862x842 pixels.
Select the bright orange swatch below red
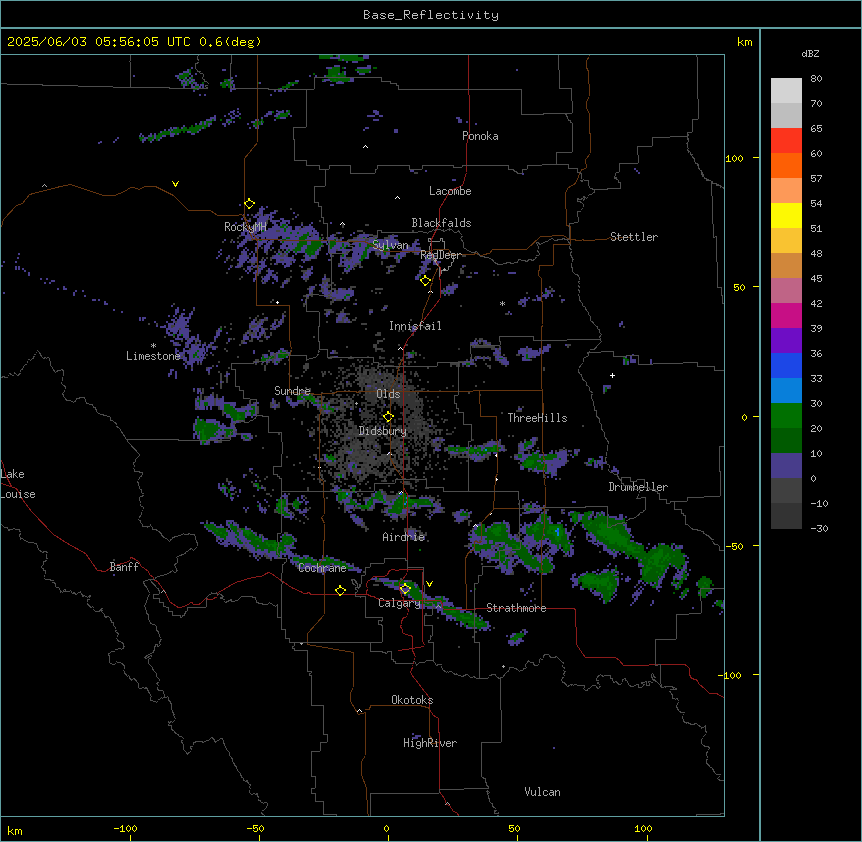[x=786, y=165]
